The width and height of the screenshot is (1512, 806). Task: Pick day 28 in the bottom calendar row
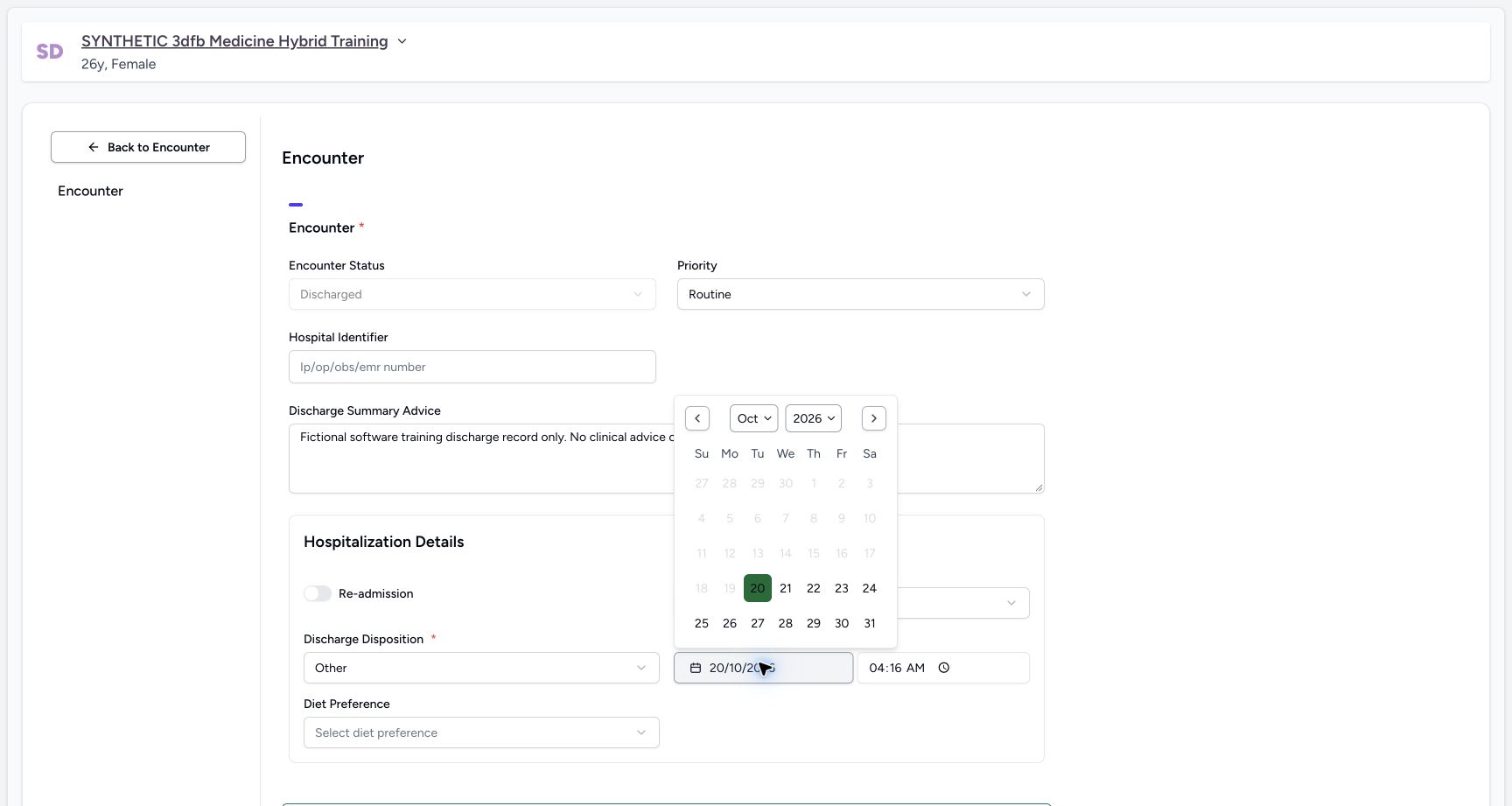786,623
